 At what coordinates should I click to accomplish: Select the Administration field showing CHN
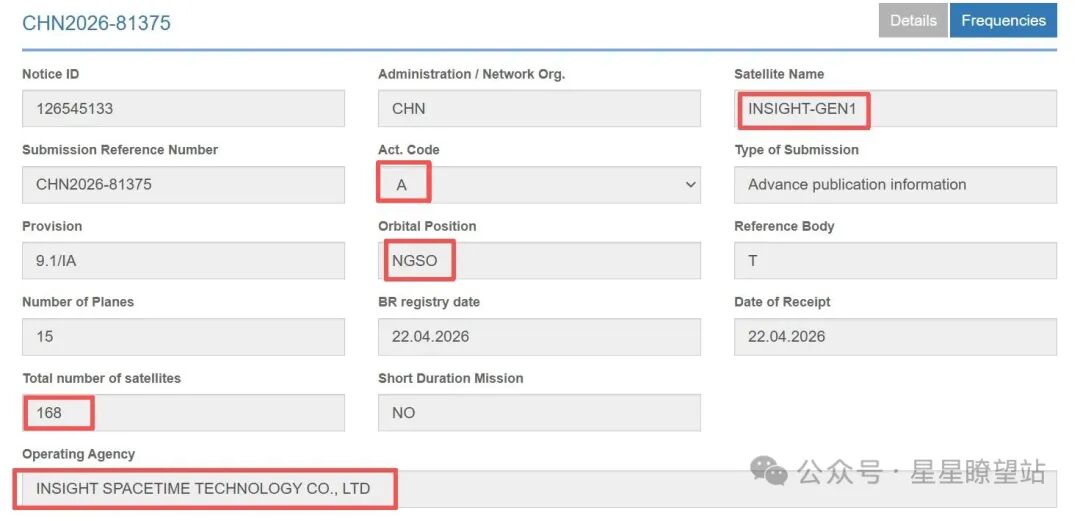pyautogui.click(x=539, y=109)
